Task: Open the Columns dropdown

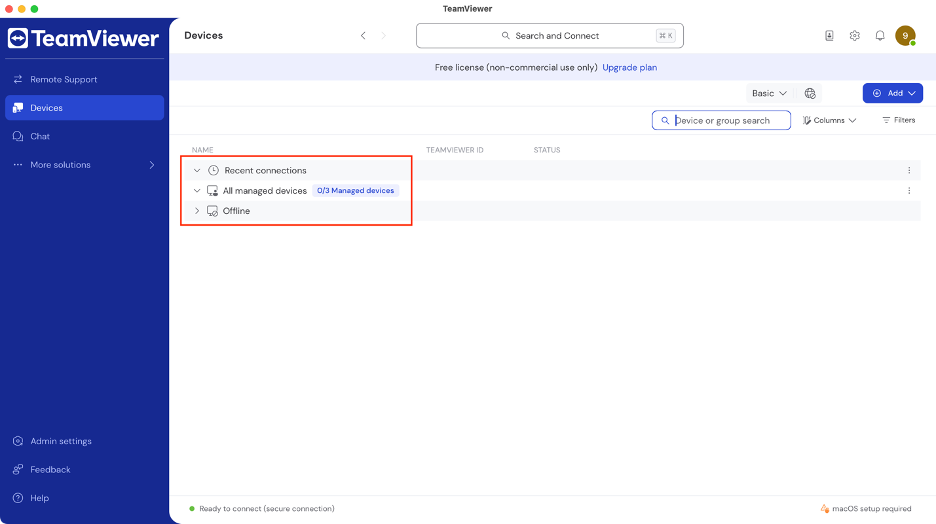Action: [829, 121]
